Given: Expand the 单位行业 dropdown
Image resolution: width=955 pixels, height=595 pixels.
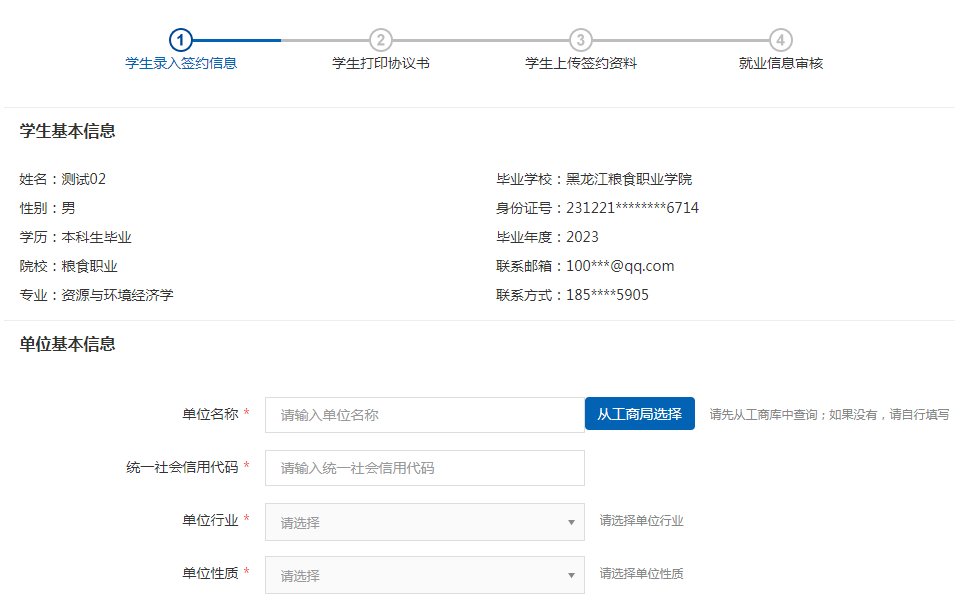Looking at the screenshot, I should pos(424,522).
